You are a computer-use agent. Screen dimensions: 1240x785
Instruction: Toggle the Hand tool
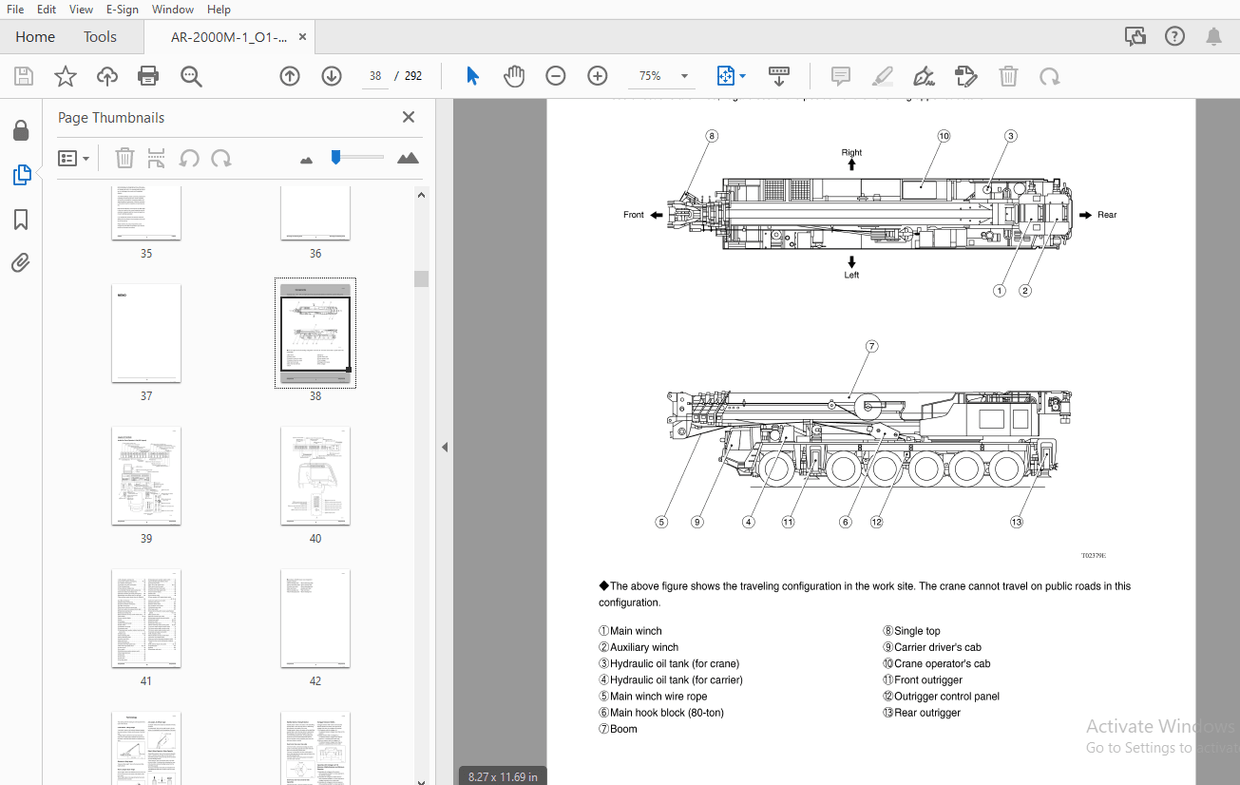point(514,76)
